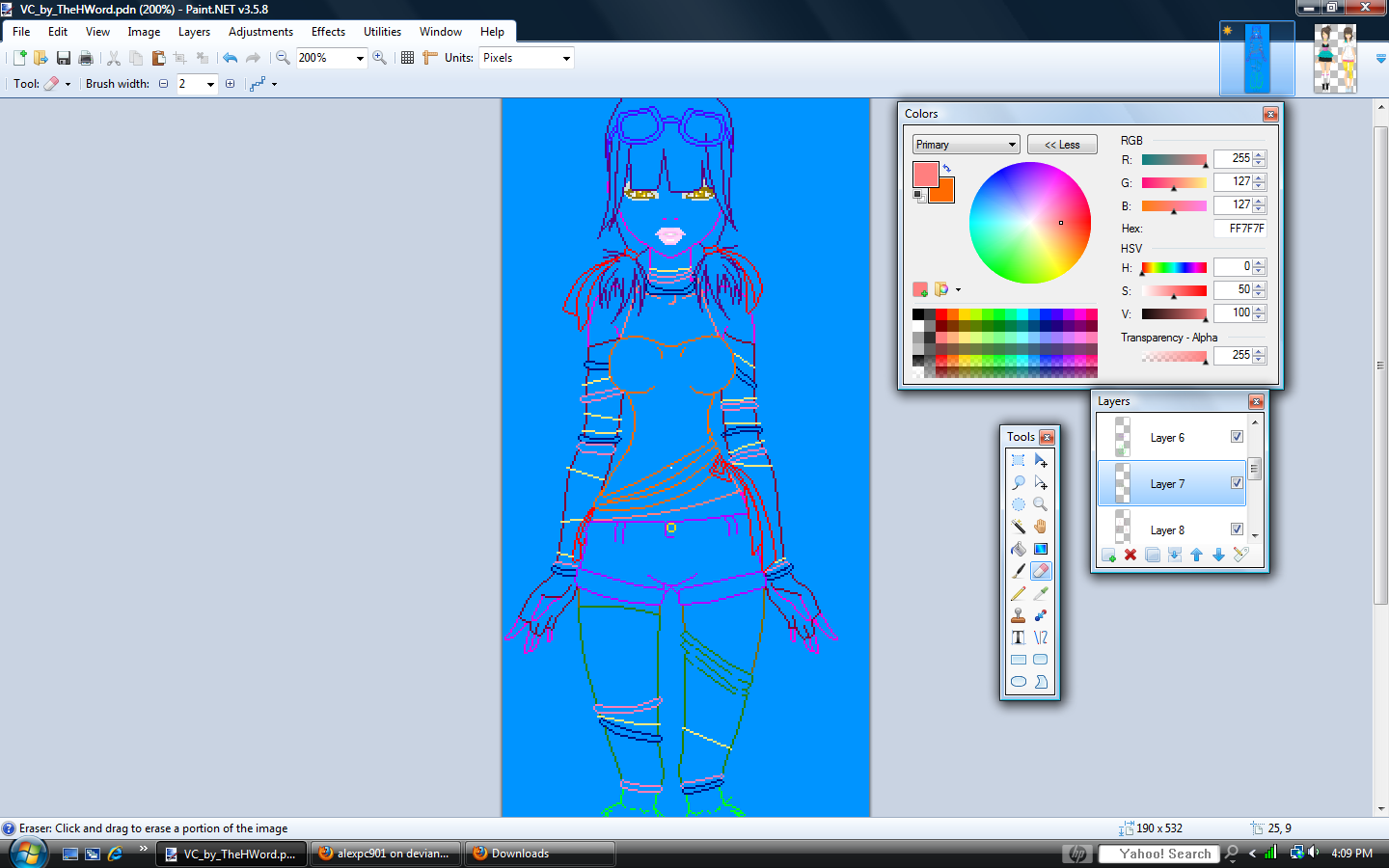Increase the R value with spinner

click(x=1260, y=154)
